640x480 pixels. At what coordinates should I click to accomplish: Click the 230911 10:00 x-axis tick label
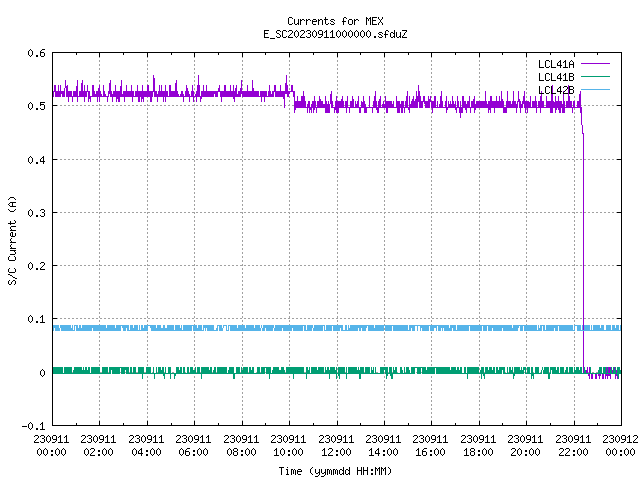288,446
